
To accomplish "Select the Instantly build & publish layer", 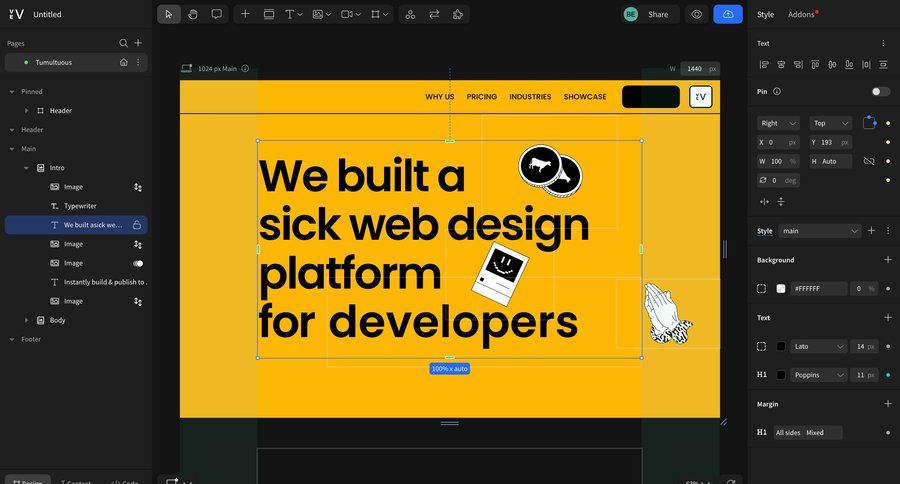I will (105, 282).
